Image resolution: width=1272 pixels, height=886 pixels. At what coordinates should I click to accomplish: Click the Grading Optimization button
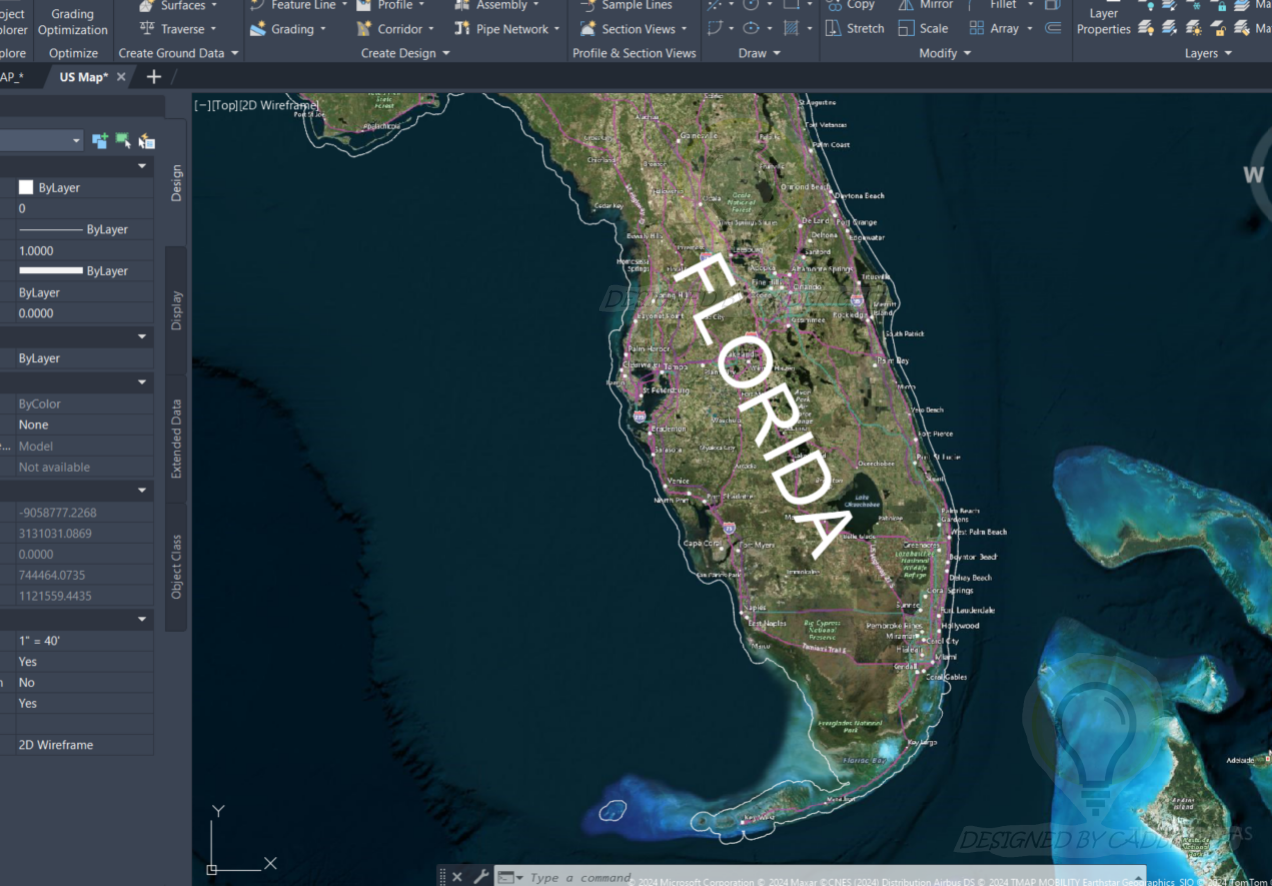(72, 20)
